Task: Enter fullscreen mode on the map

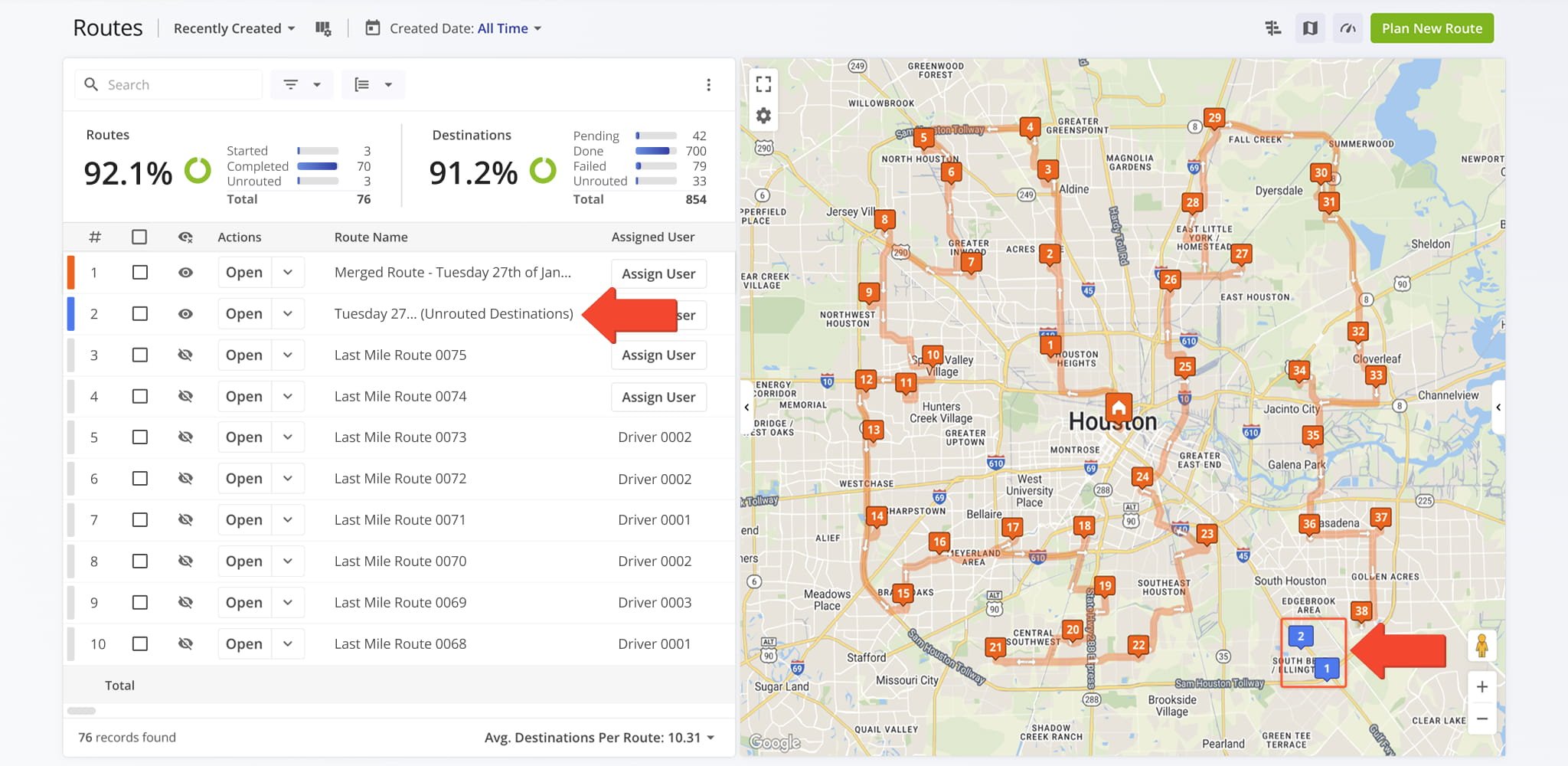Action: (x=763, y=83)
